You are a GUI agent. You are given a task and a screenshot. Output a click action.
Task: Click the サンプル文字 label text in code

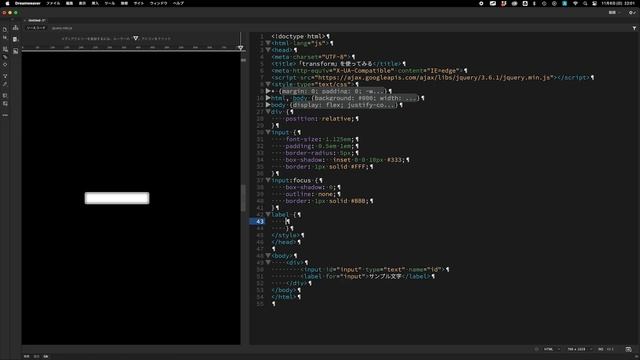385,276
